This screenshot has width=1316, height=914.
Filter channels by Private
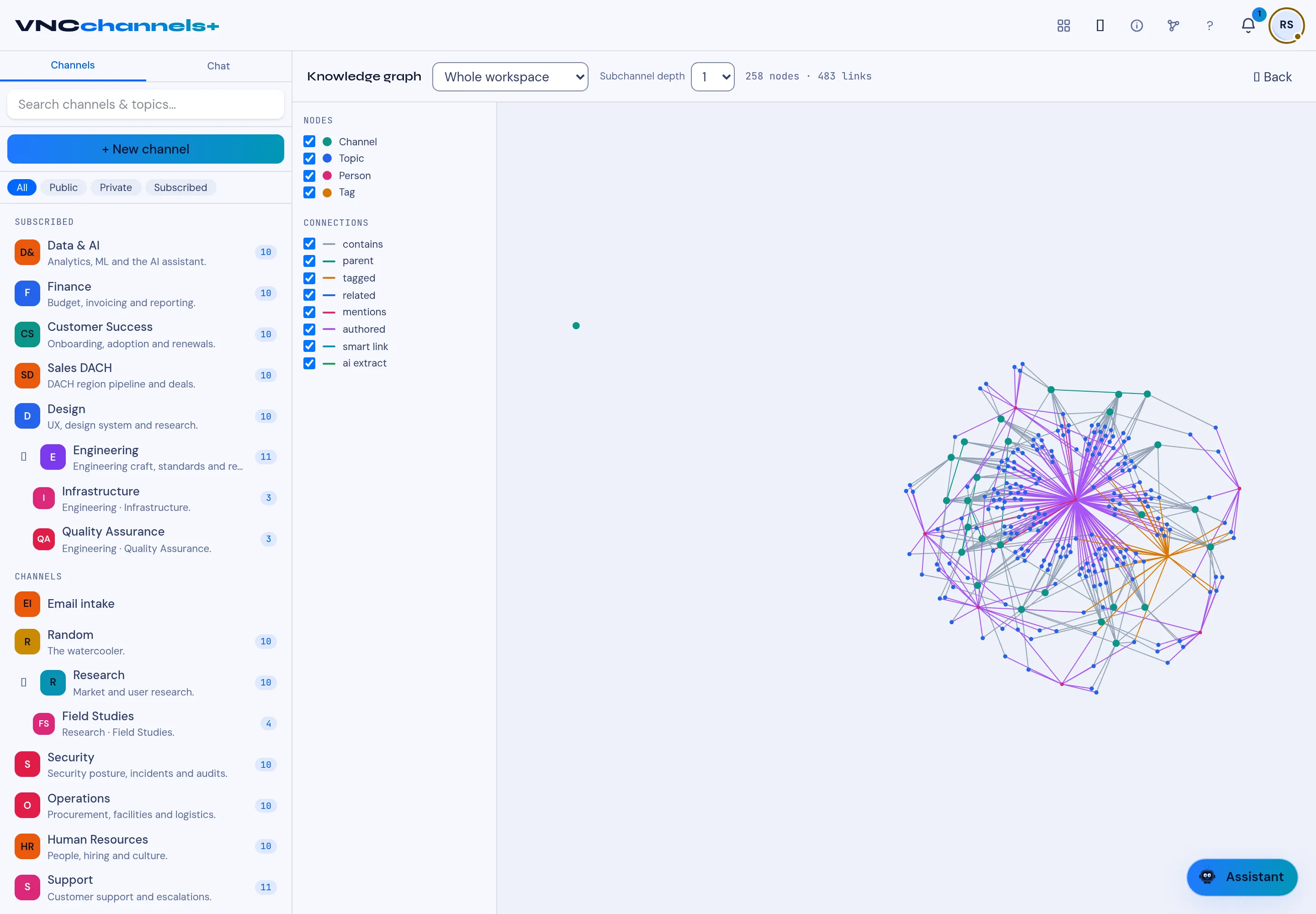pyautogui.click(x=116, y=187)
